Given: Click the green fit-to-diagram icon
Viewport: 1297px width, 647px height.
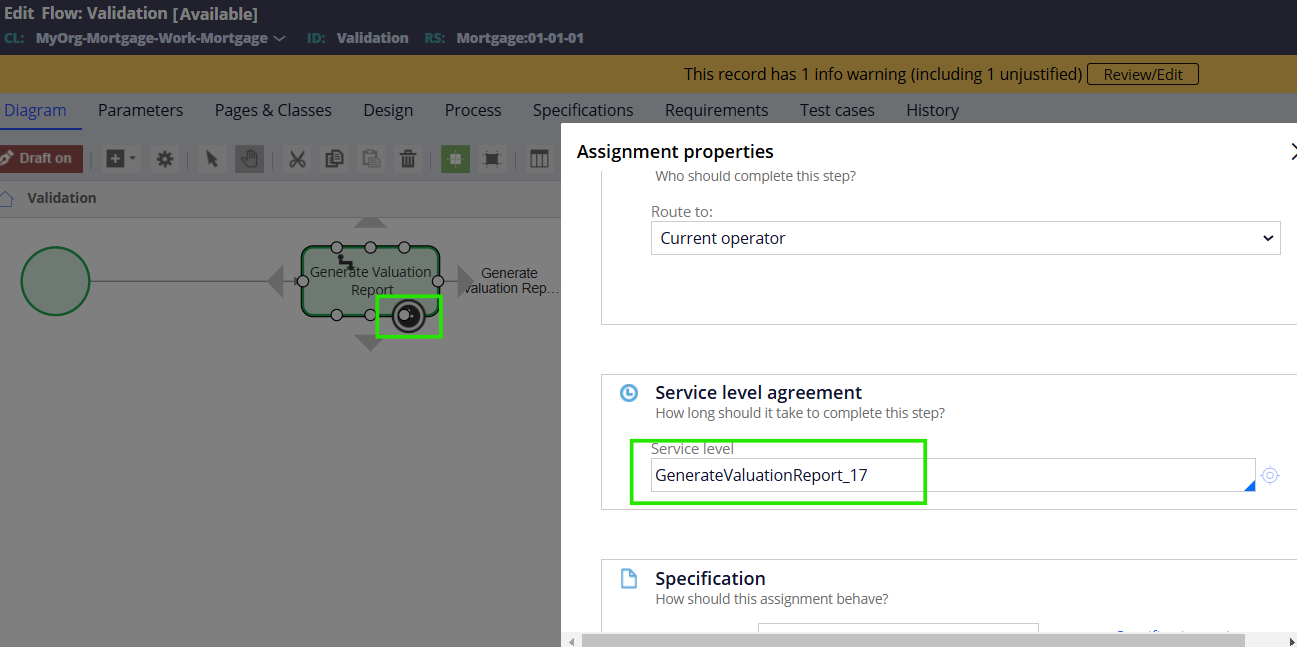Looking at the screenshot, I should (455, 159).
